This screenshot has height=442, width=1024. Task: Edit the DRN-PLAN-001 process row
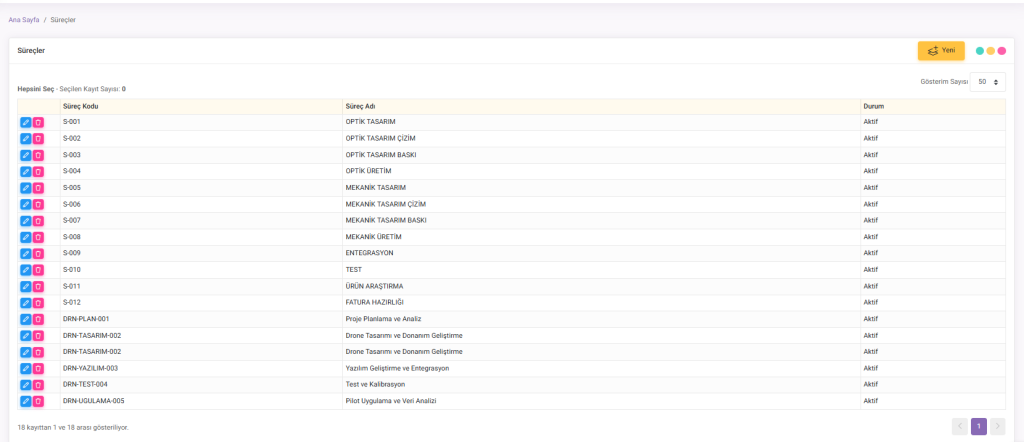click(26, 319)
